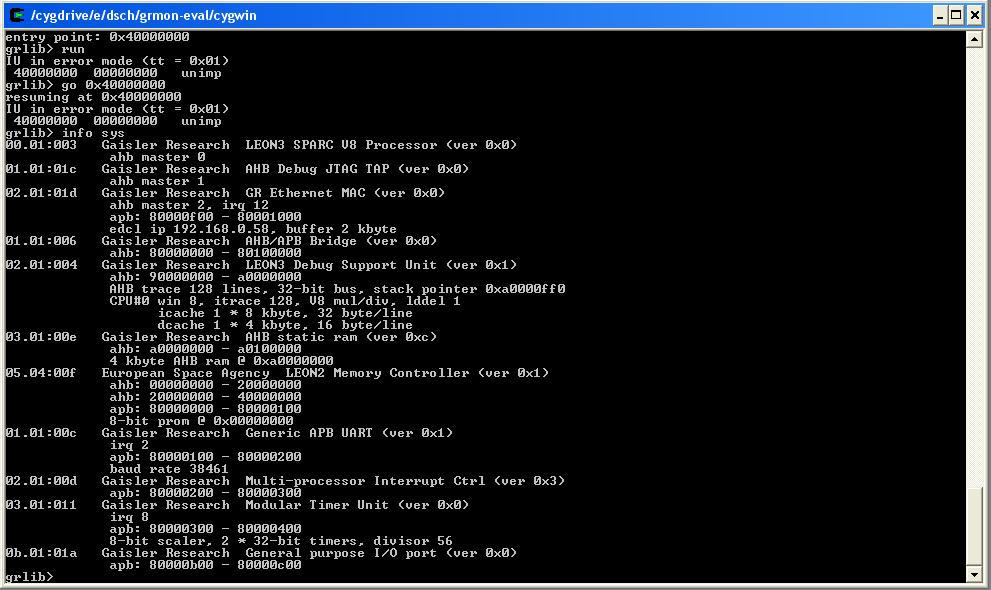Click device ID '02.01:00d'
Viewport: 991px width, 590px height.
click(41, 481)
